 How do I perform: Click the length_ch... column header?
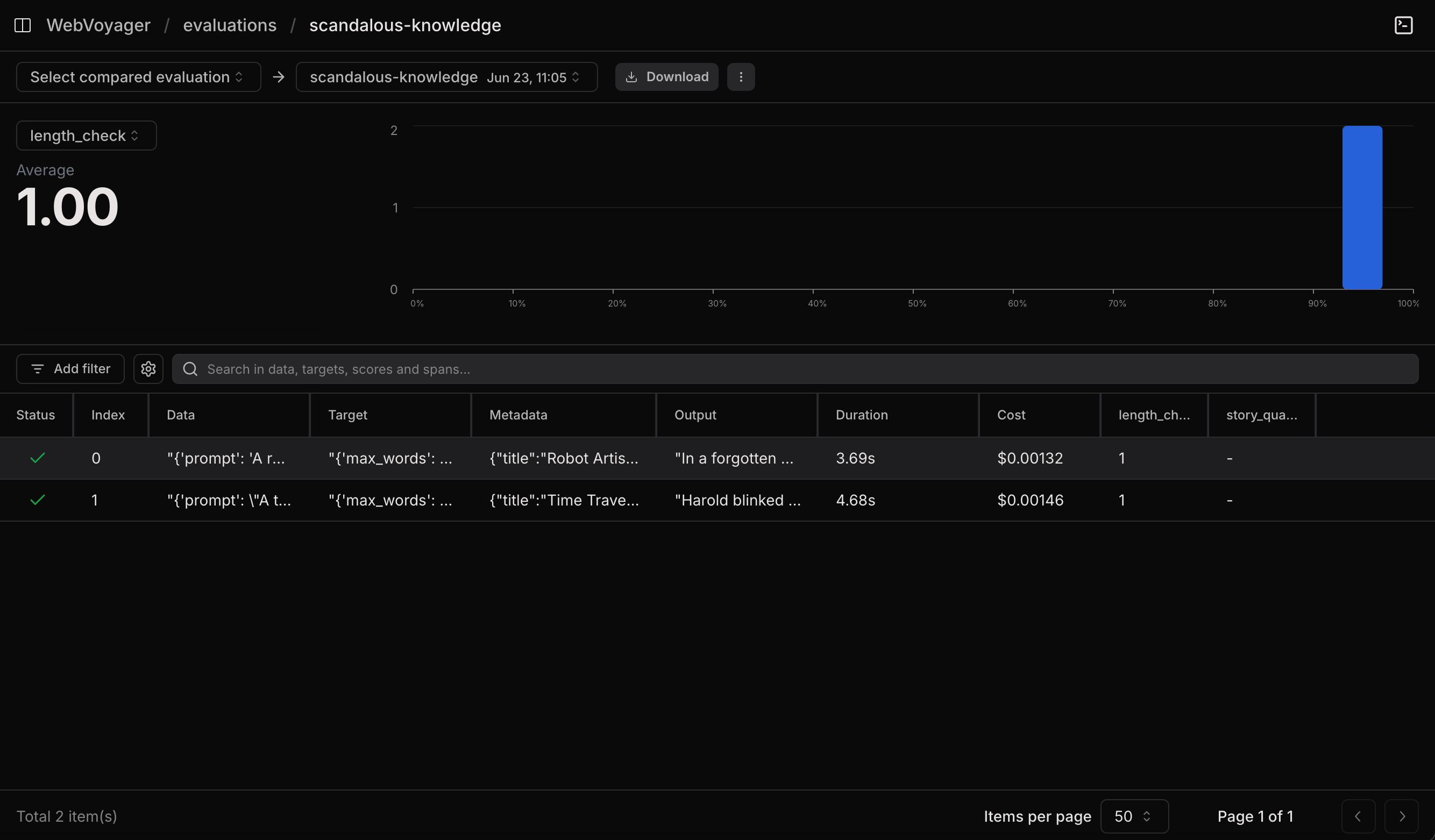(1154, 415)
